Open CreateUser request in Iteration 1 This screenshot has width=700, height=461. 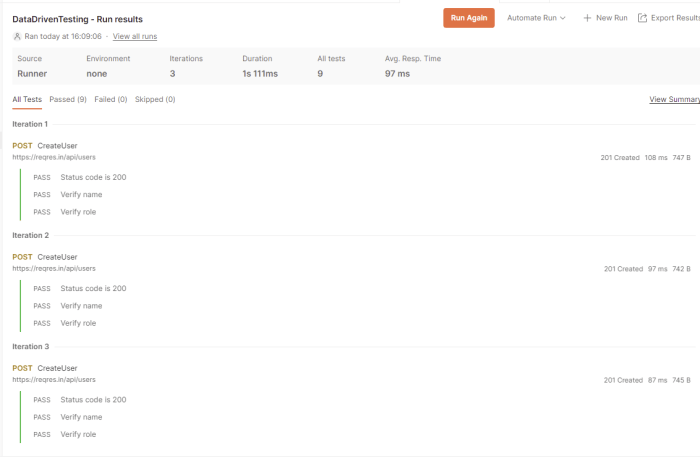[x=57, y=145]
